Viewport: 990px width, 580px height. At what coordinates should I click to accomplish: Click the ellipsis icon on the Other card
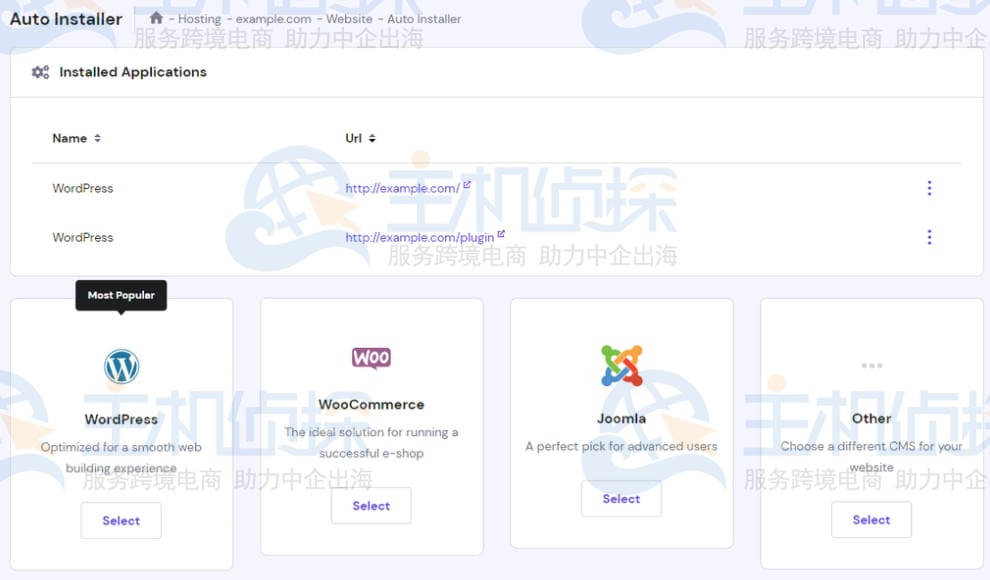871,366
